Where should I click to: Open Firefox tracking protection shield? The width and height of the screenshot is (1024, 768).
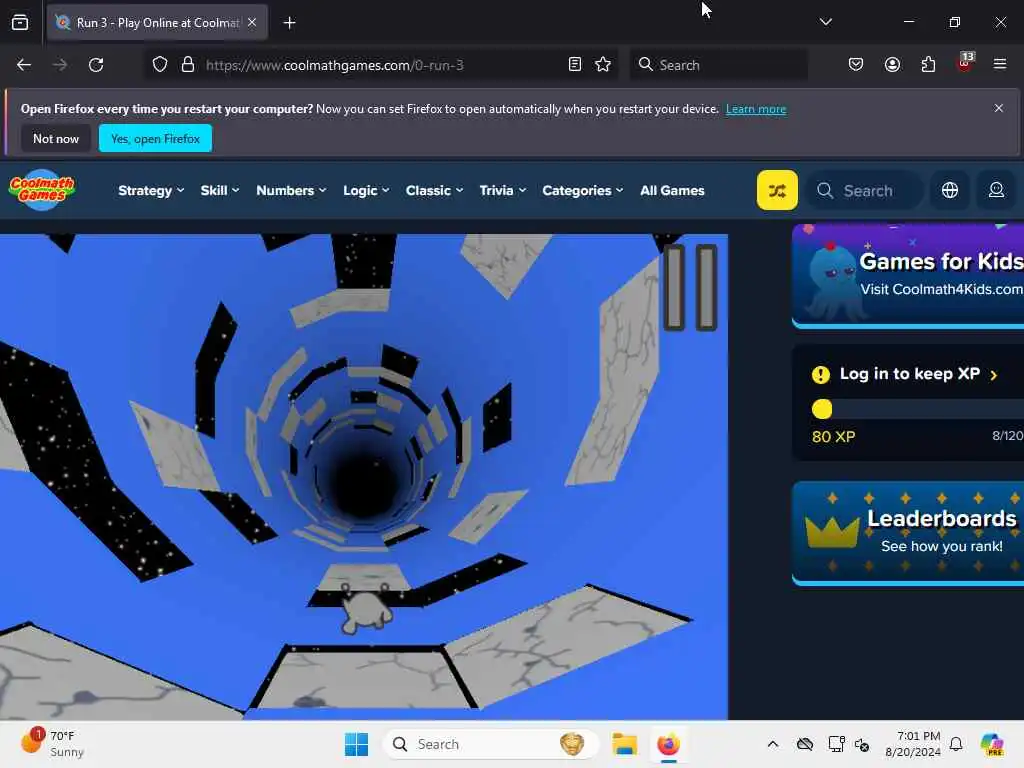click(x=160, y=65)
